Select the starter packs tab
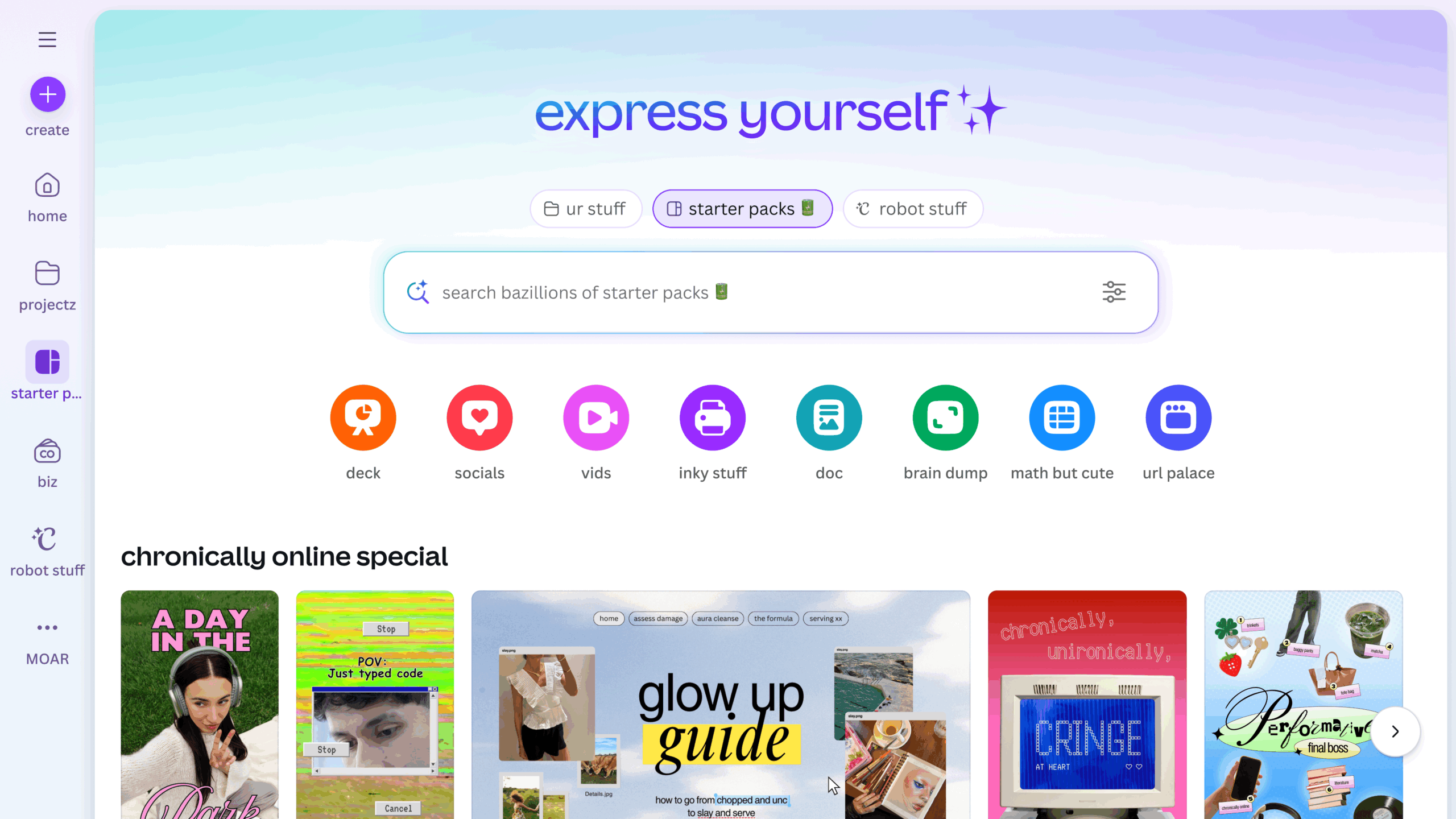The height and width of the screenshot is (819, 1456). tap(742, 209)
